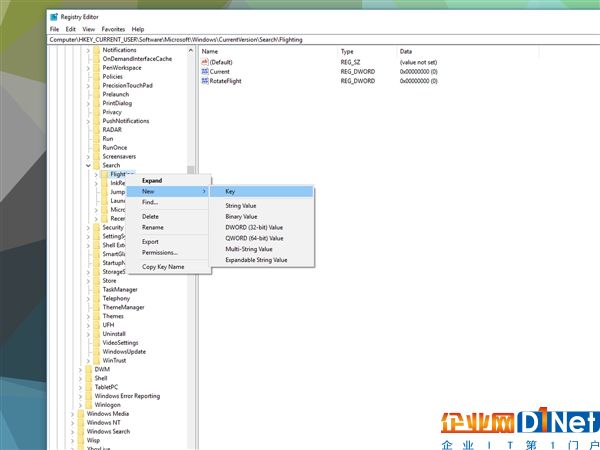
Task: Click the Windows Media folder icon
Action: [x=80, y=414]
